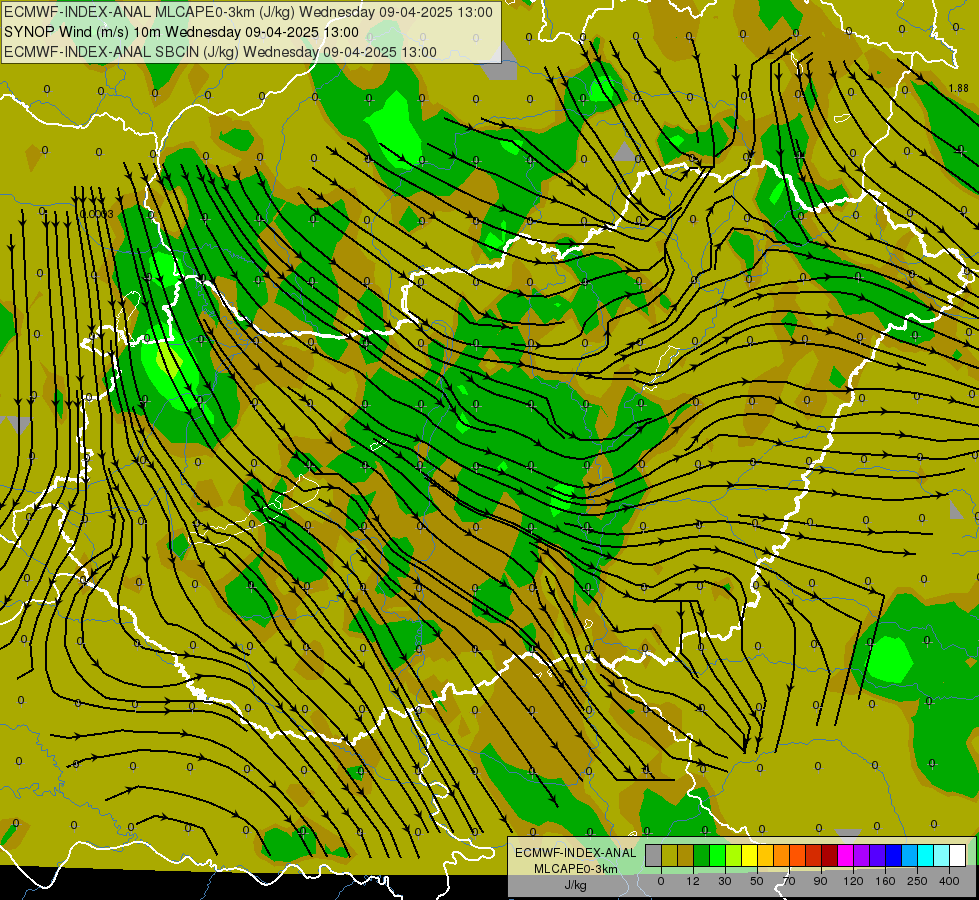The image size is (979, 900).
Task: Select the red legend swatch
Action: pyautogui.click(x=814, y=855)
